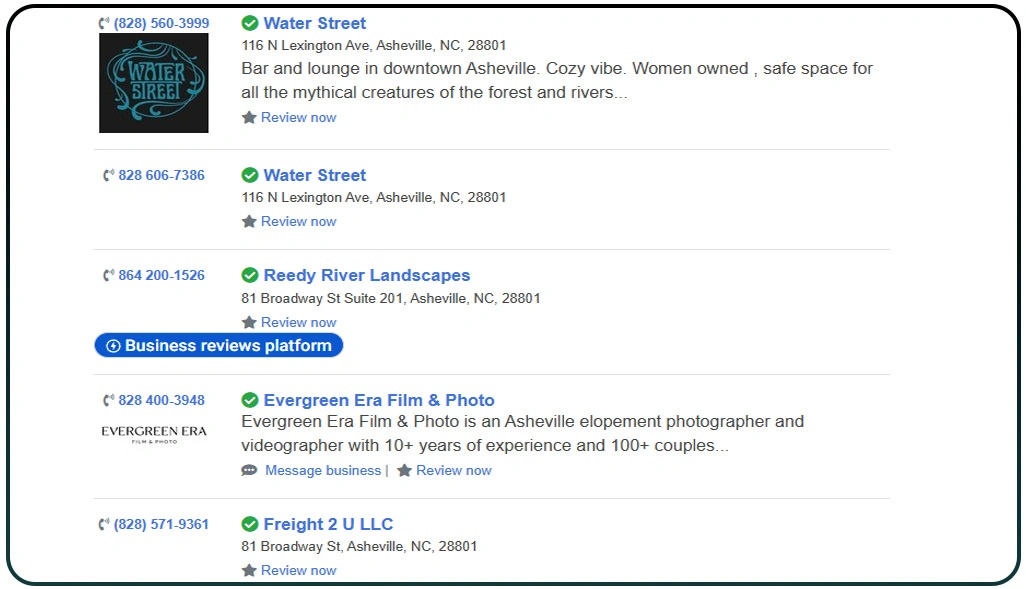Call phone number 828 606-7386
Image resolution: width=1026 pixels, height=589 pixels.
pyautogui.click(x=161, y=176)
